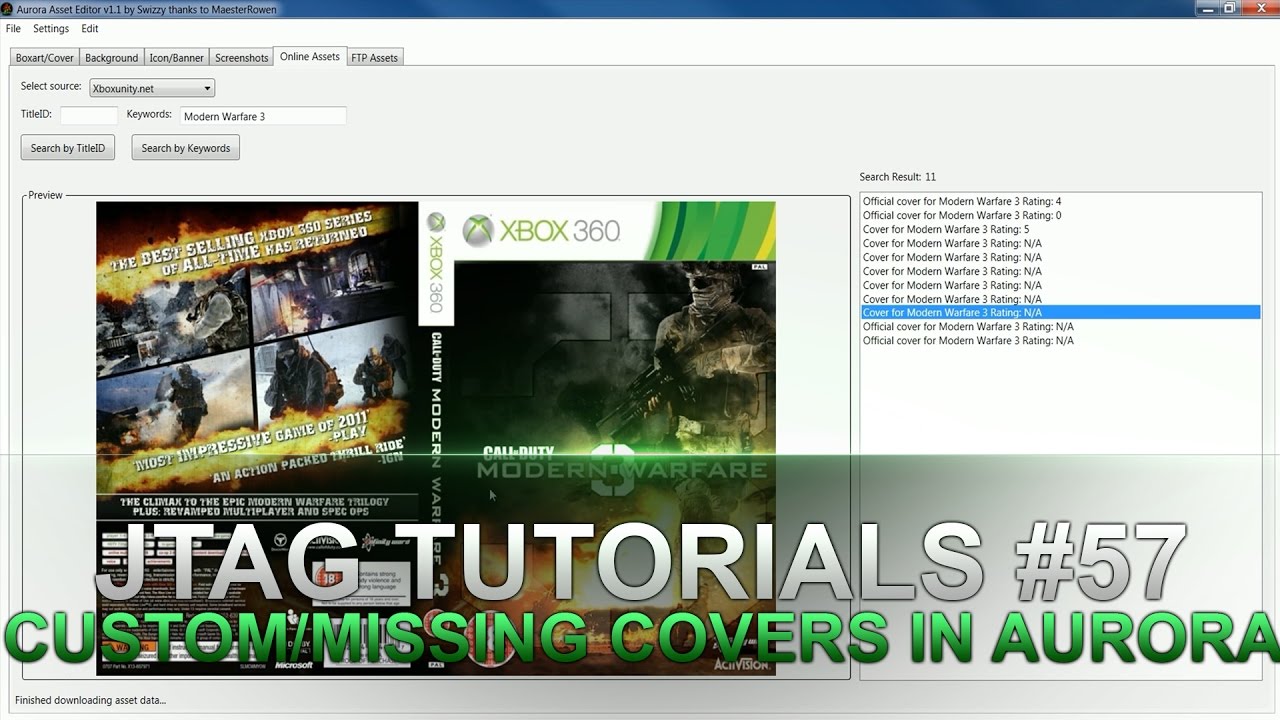This screenshot has width=1280, height=720.
Task: Click the Search by Keywords button
Action: [186, 148]
